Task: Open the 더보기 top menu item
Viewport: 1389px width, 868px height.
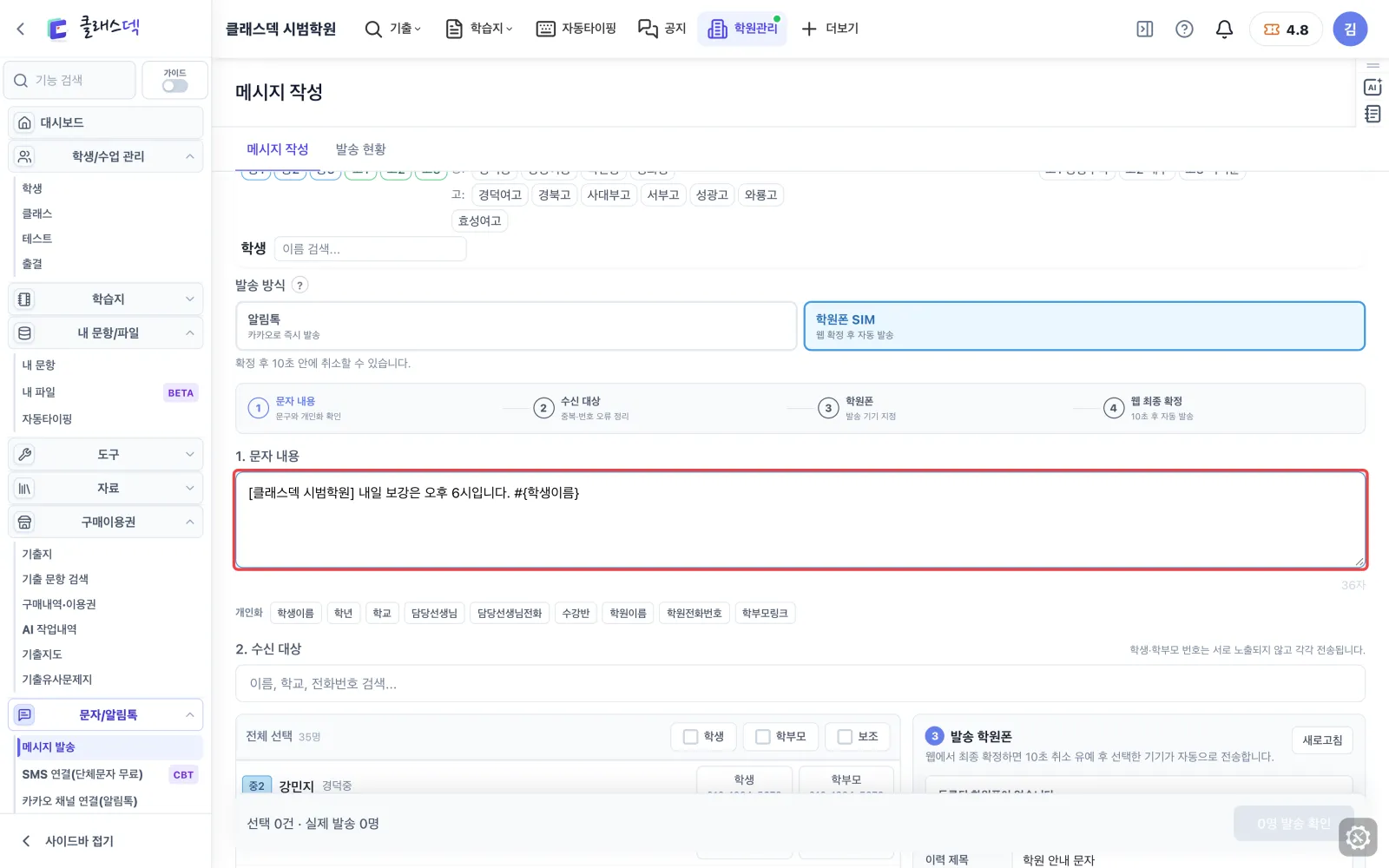Action: [830, 29]
